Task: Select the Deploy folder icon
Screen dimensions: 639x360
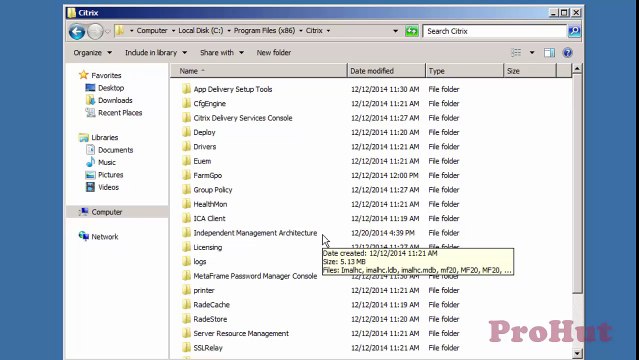Action: tap(186, 132)
